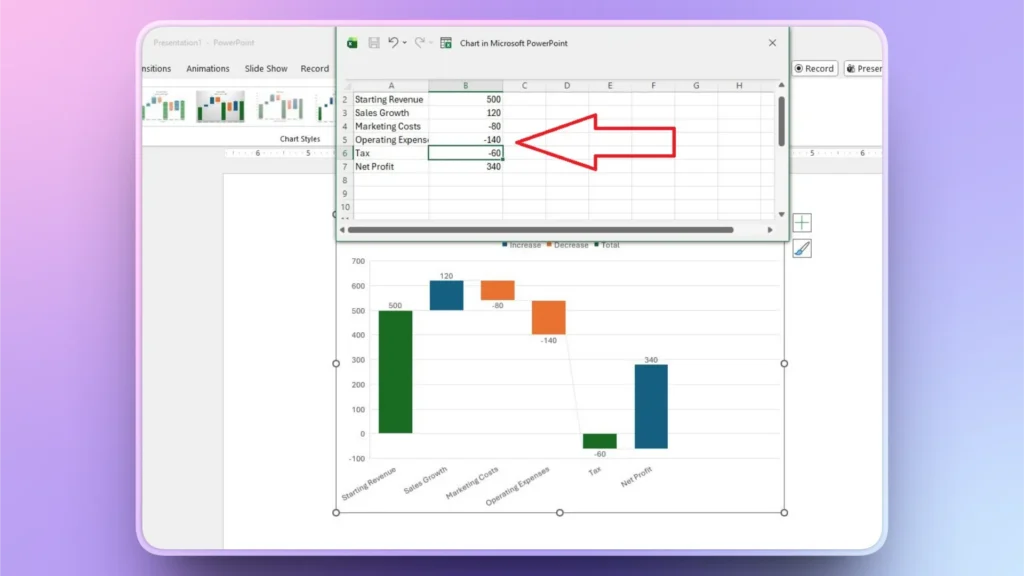1024x576 pixels.
Task: Switch to the Animations ribbon tab
Action: point(207,68)
